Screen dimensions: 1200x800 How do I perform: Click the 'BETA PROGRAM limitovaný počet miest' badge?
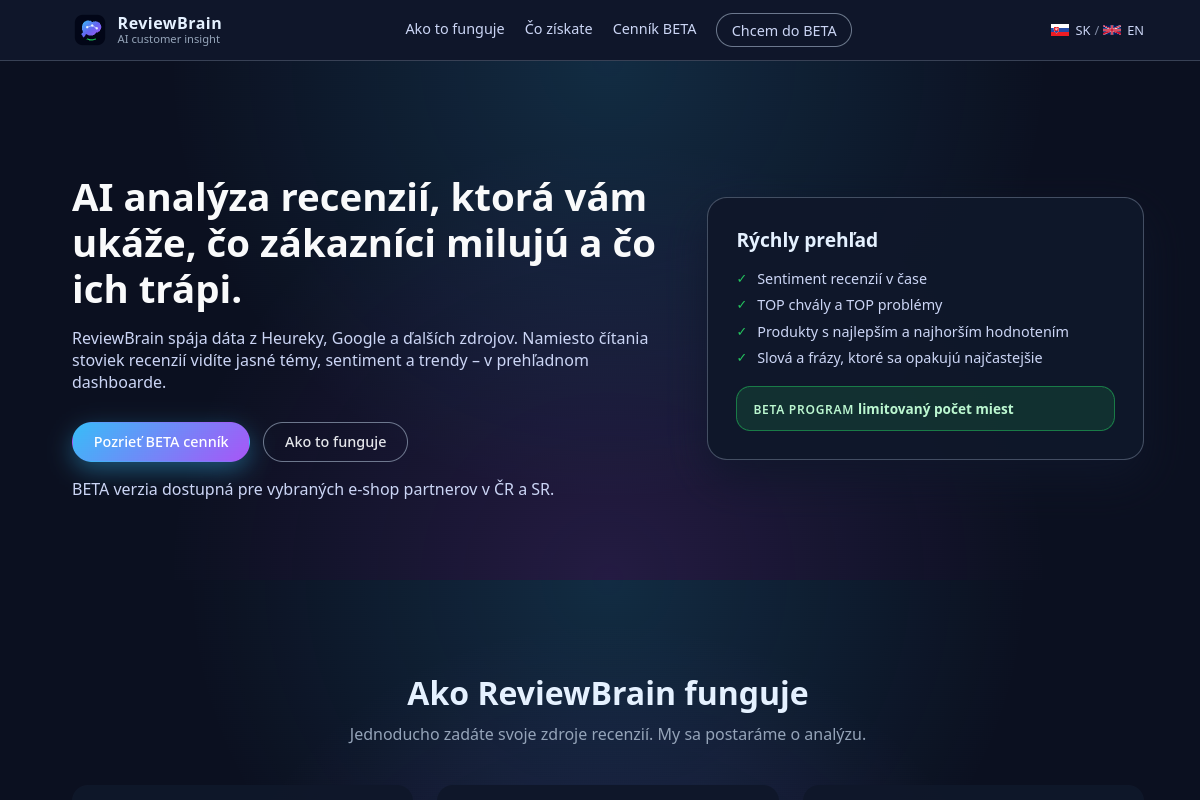tap(925, 409)
